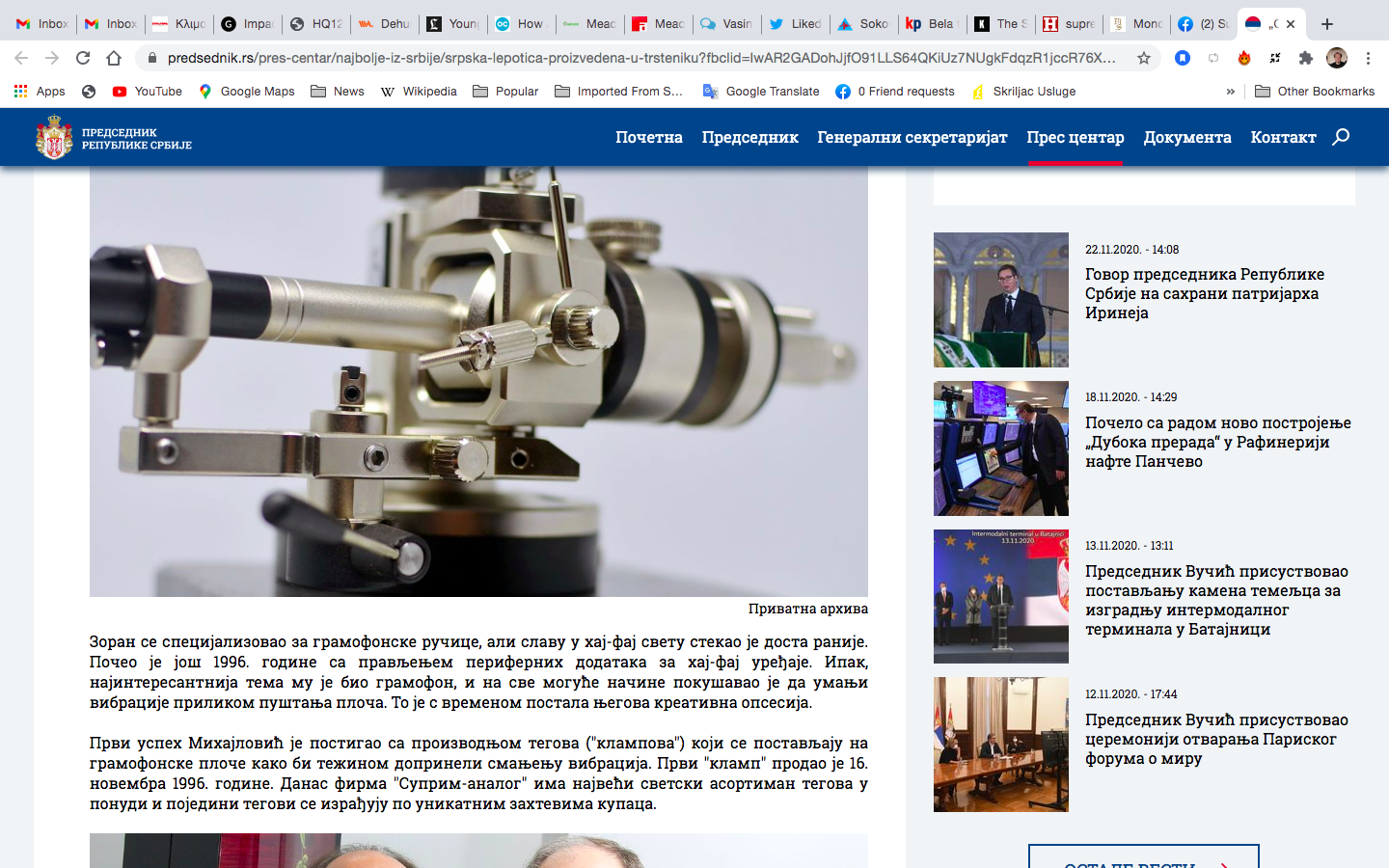This screenshot has height=868, width=1389.
Task: Click thumbnail of Paris Peace Forum meeting
Action: tap(1001, 745)
